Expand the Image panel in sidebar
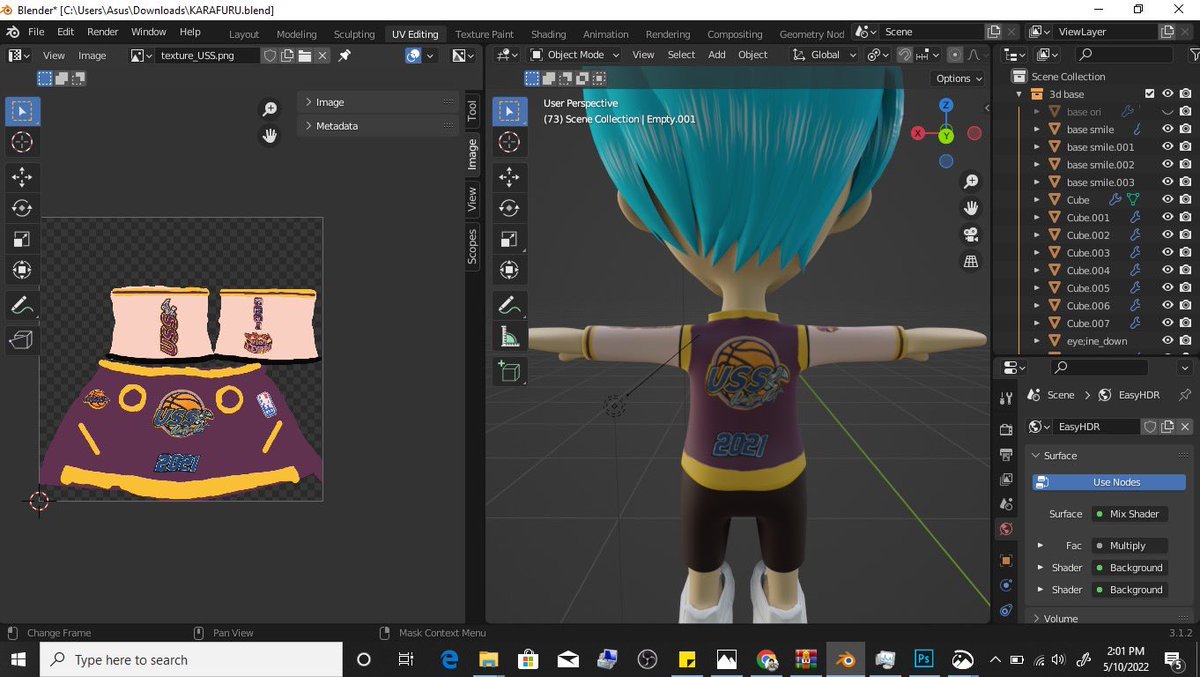Screen dimensions: 1200x677 pos(378,102)
